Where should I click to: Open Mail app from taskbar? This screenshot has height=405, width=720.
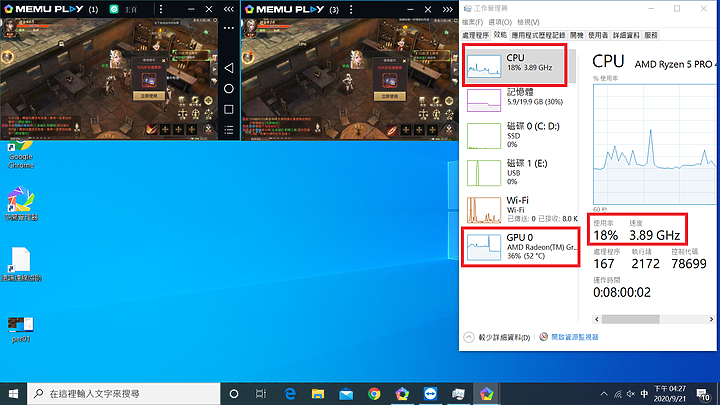[346, 394]
